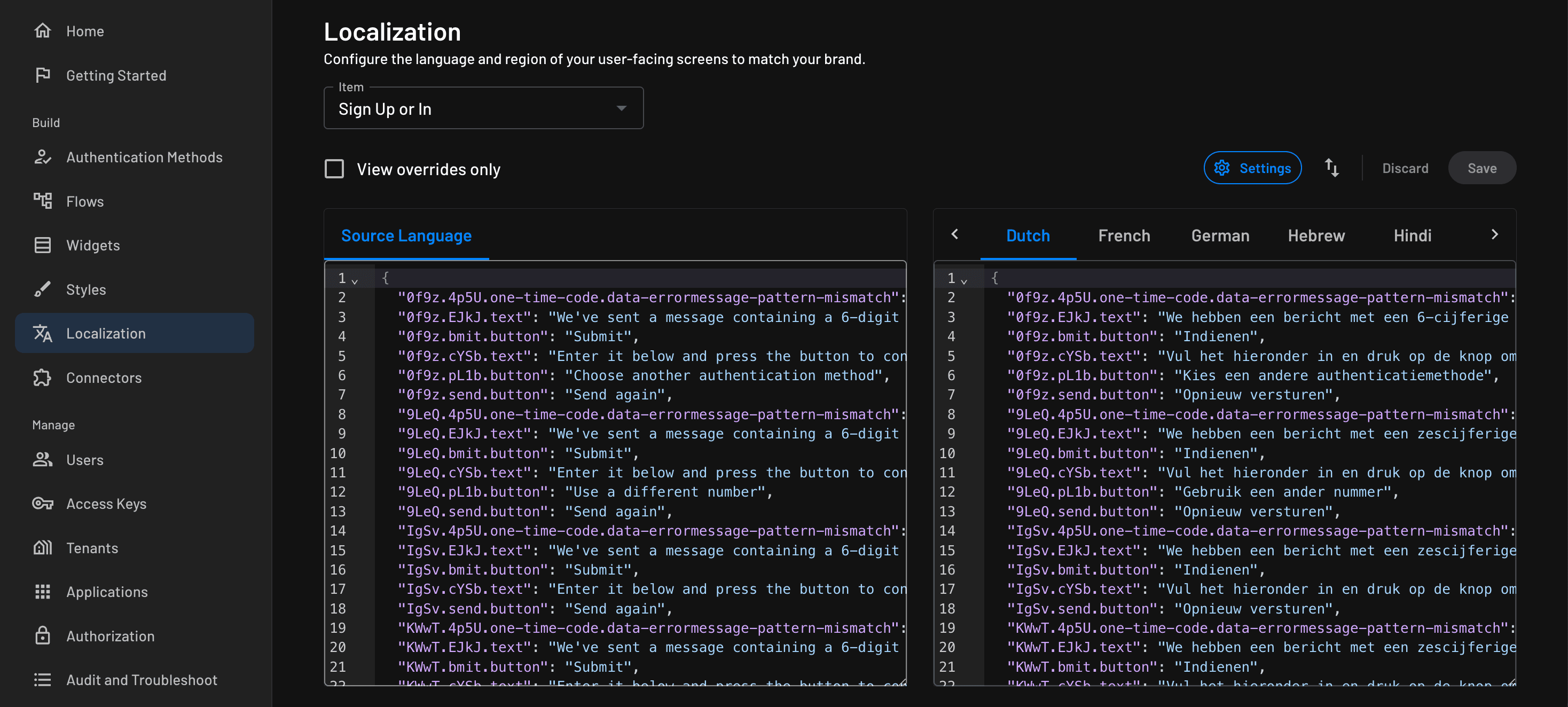Viewport: 1568px width, 707px height.
Task: Switch to the French language tab
Action: click(x=1124, y=235)
